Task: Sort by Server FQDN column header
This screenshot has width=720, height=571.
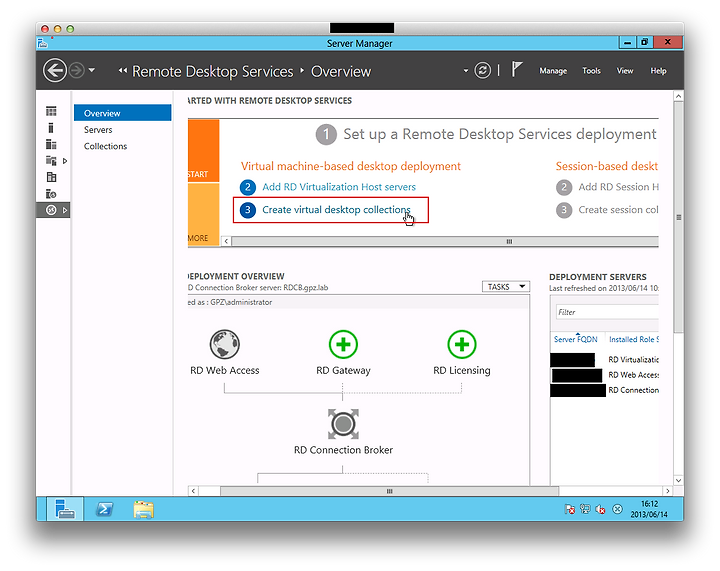Action: 575,339
